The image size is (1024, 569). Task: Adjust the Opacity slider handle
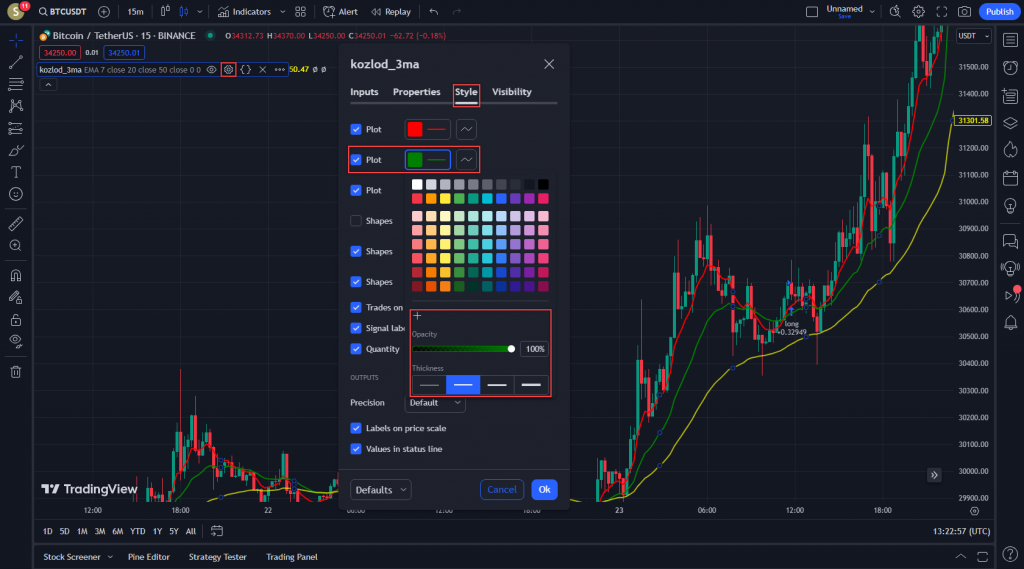pyautogui.click(x=511, y=349)
